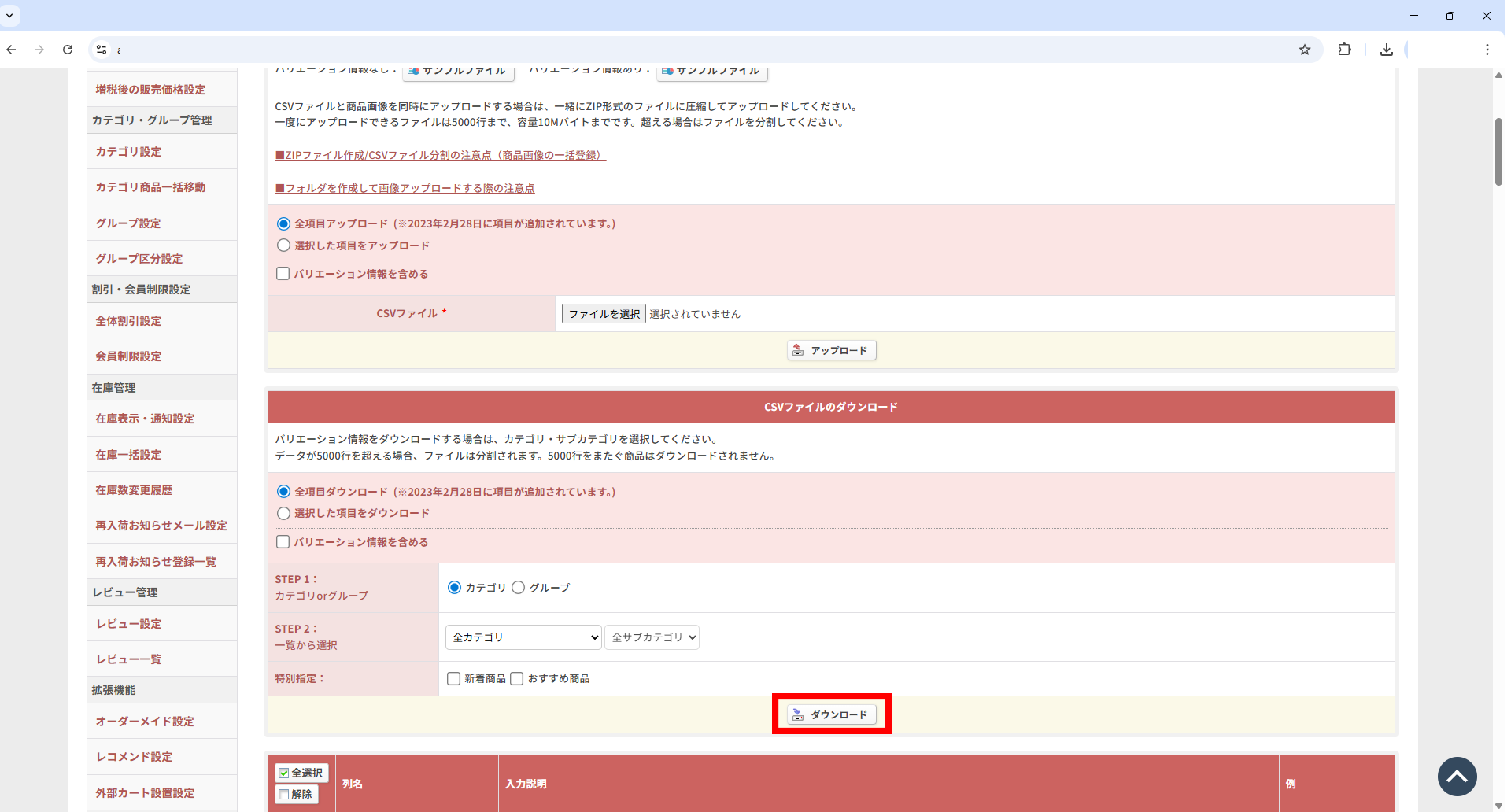The width and height of the screenshot is (1511, 812).
Task: Click the browser back arrow icon
Action: pos(11,50)
